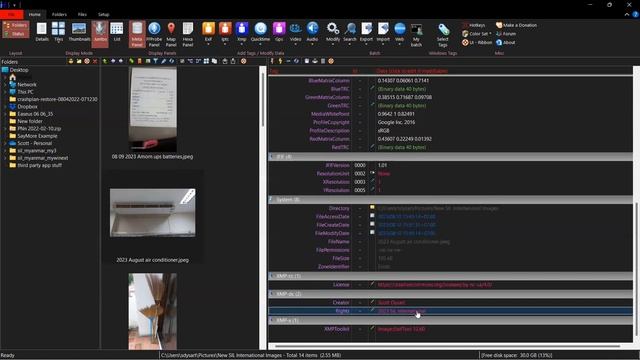Switch to Details display mode
Screen dimensions: 640x360
[x=42, y=32]
